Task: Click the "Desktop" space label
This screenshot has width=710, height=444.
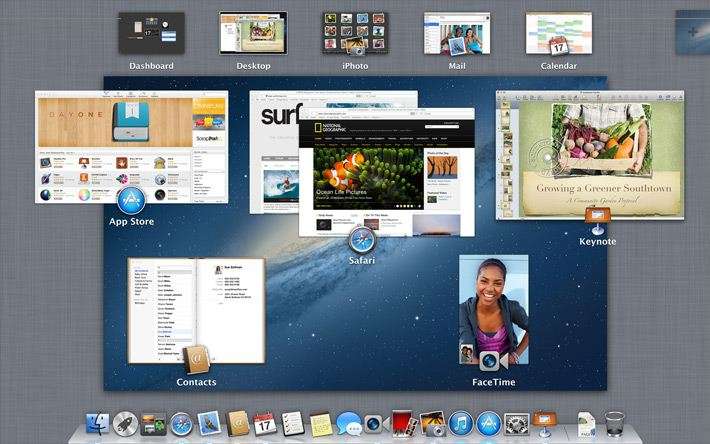Action: tap(253, 66)
